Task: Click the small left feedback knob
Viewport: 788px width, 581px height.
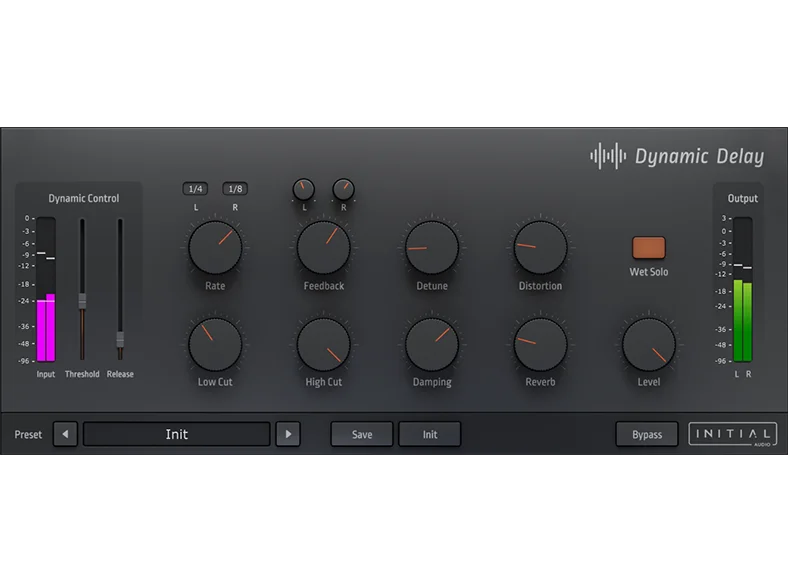Action: click(304, 189)
